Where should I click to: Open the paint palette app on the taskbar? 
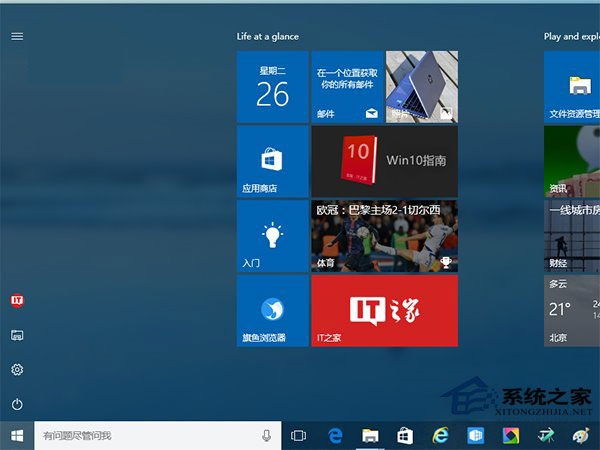coord(581,435)
